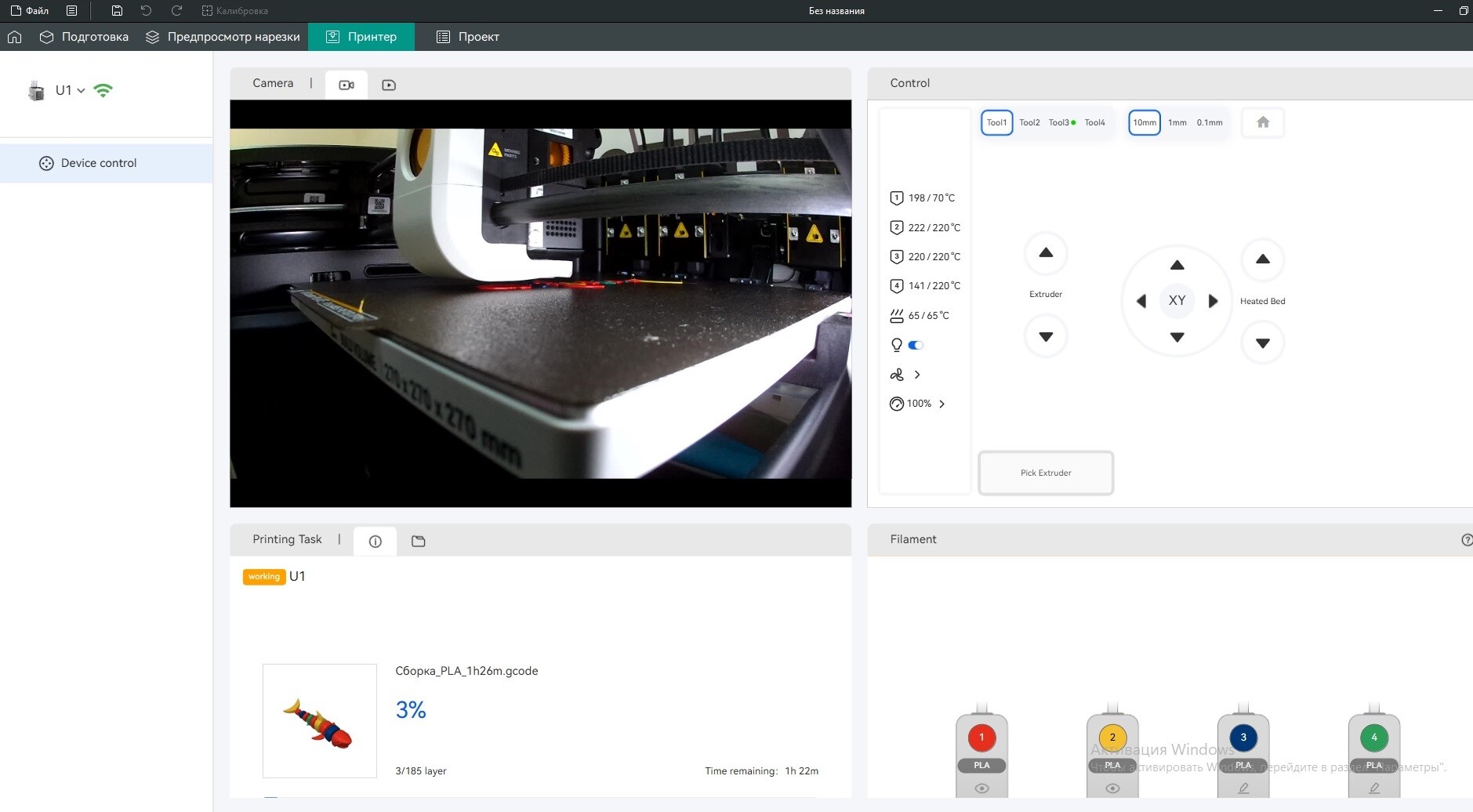The width and height of the screenshot is (1473, 812).
Task: Open the camera live view icon
Action: click(346, 85)
